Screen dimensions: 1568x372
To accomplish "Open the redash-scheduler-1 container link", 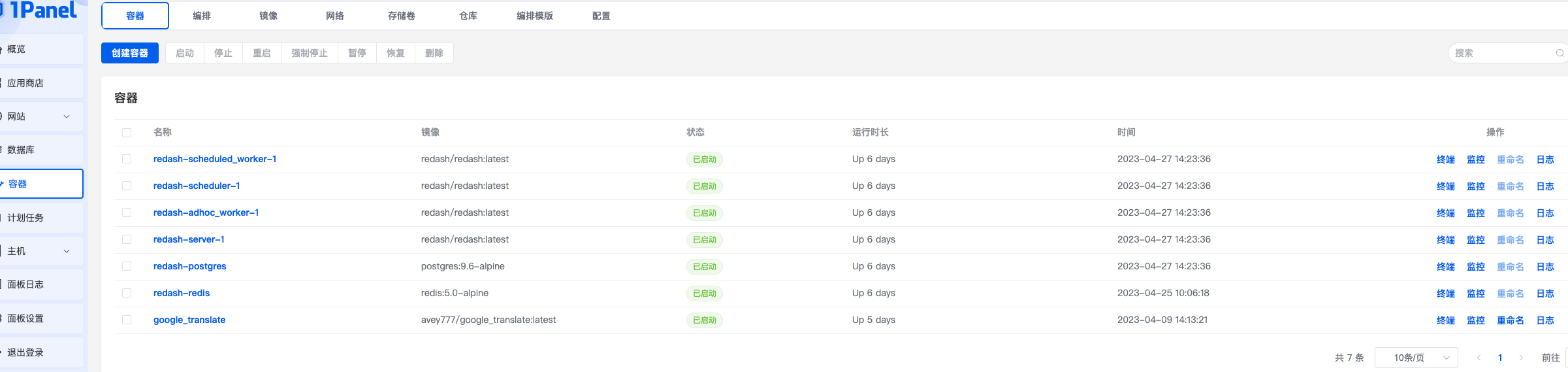I will tap(197, 186).
